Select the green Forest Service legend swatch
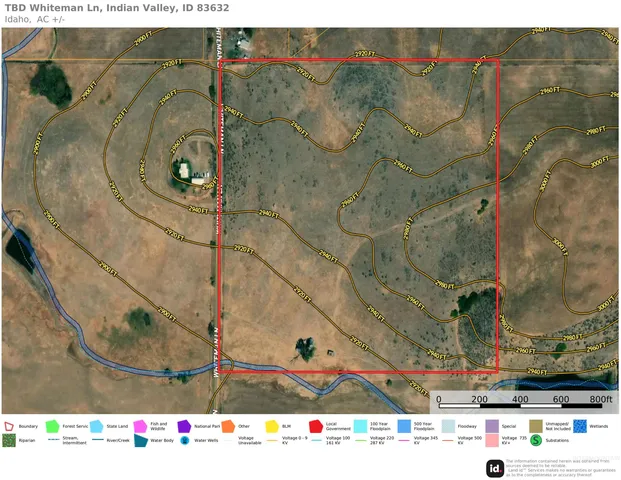Screen dimensions: 621x480 point(52,426)
